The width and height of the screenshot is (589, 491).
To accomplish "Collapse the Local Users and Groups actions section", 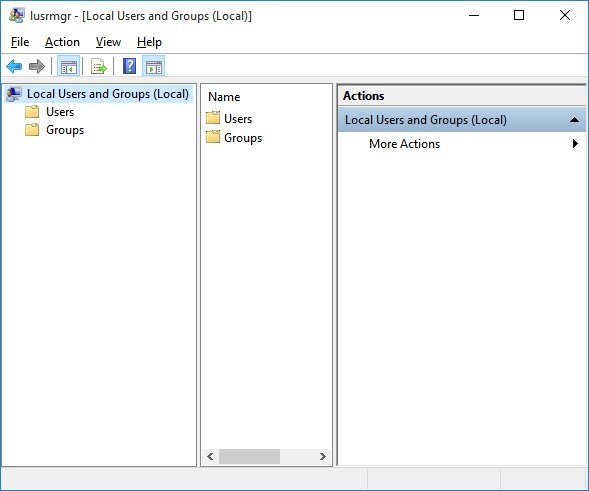I will click(x=574, y=120).
